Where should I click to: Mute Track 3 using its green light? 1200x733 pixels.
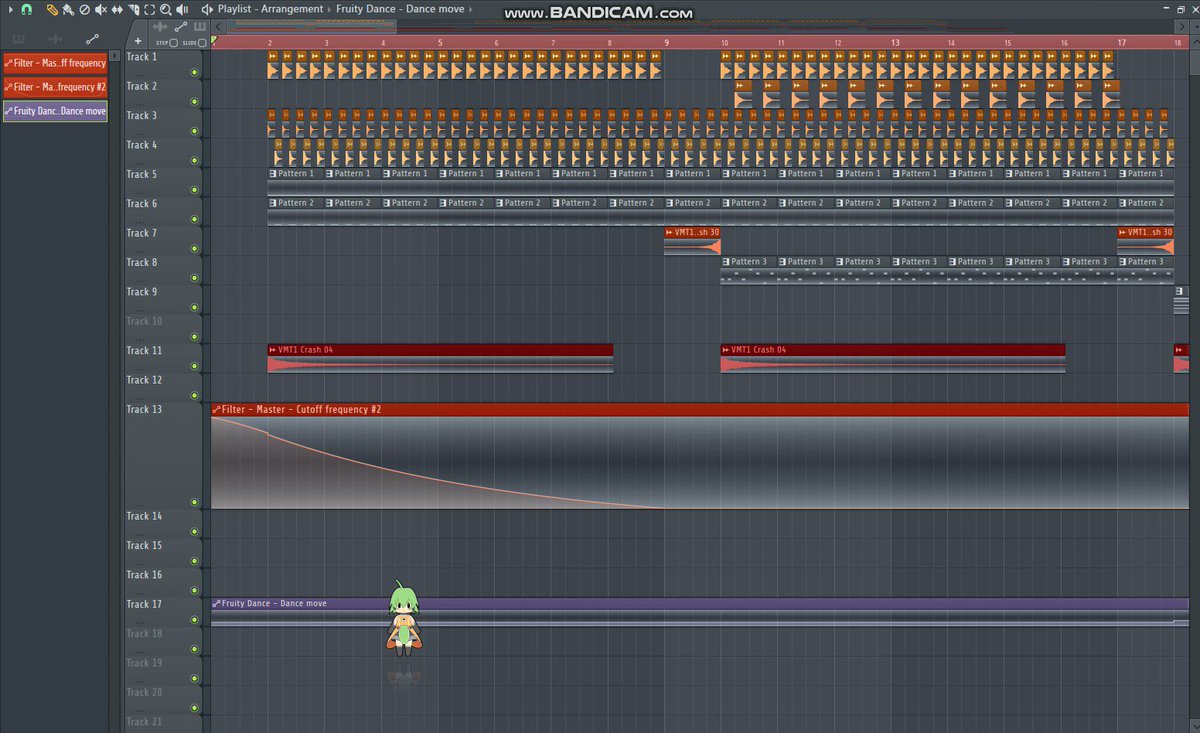coord(195,131)
